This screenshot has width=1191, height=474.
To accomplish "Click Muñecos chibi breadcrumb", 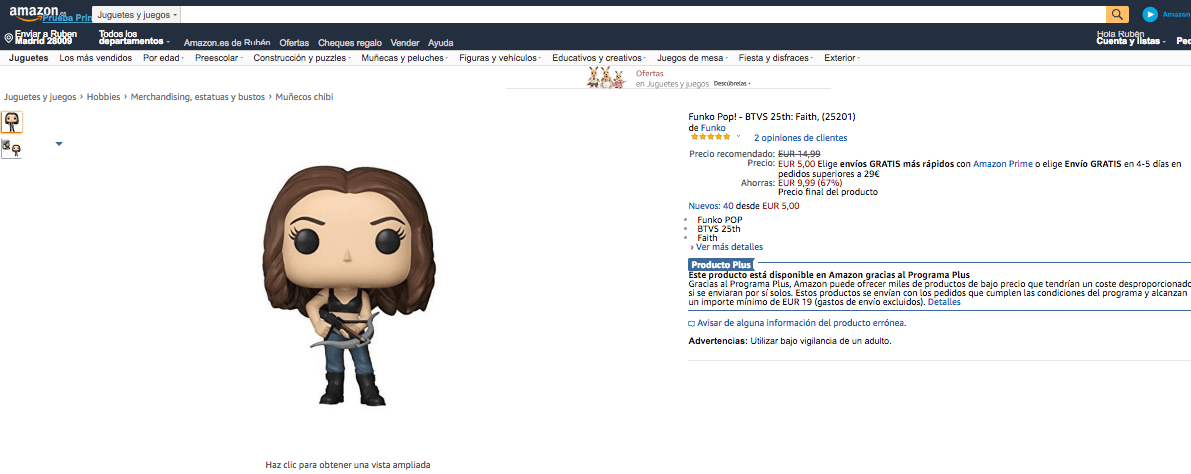I will tap(304, 96).
